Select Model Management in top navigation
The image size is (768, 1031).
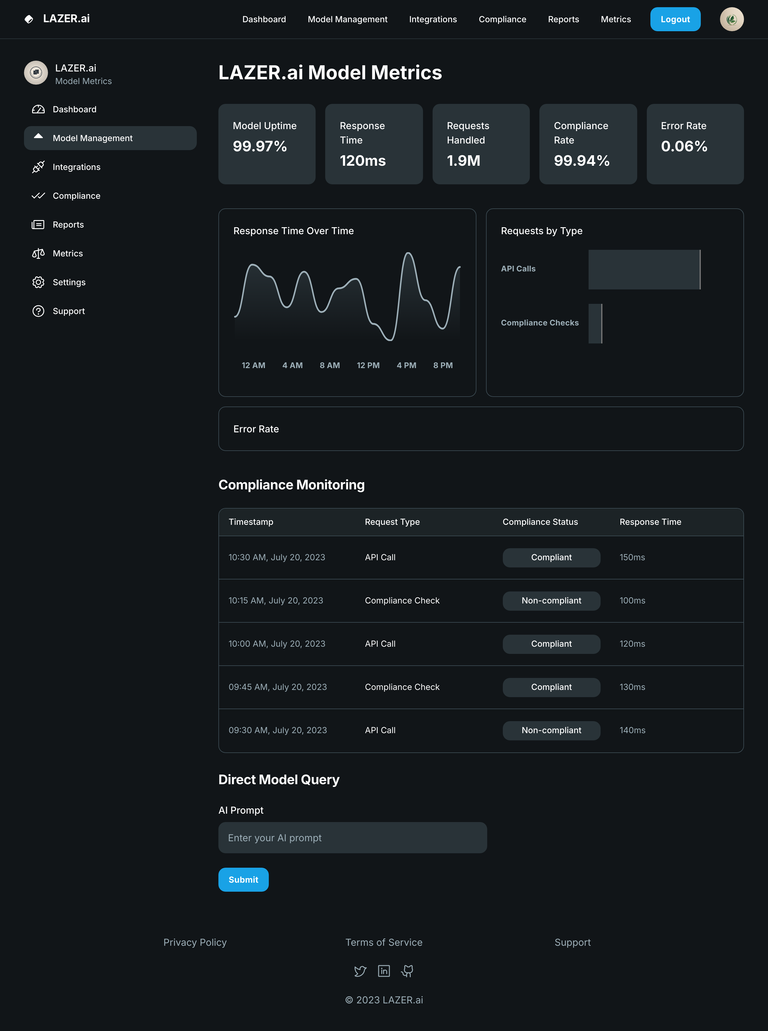click(x=347, y=19)
